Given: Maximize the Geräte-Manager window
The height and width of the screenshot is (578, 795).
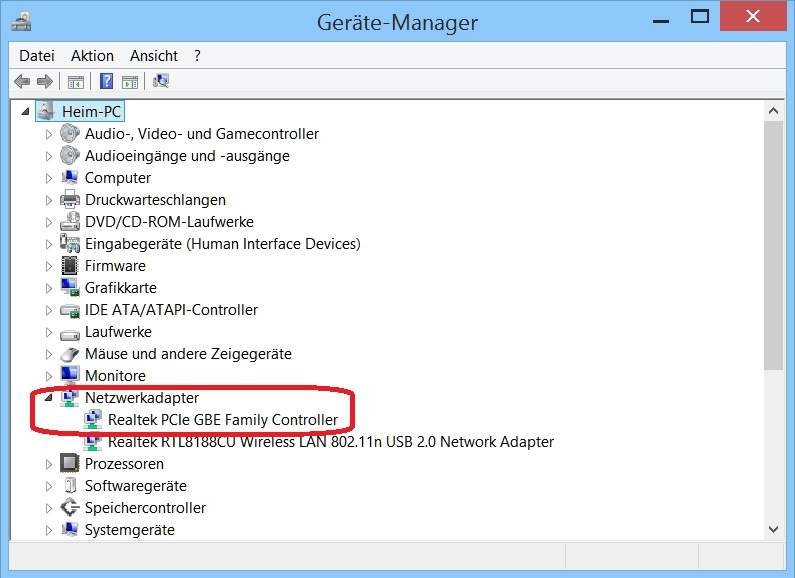Looking at the screenshot, I should coord(700,17).
